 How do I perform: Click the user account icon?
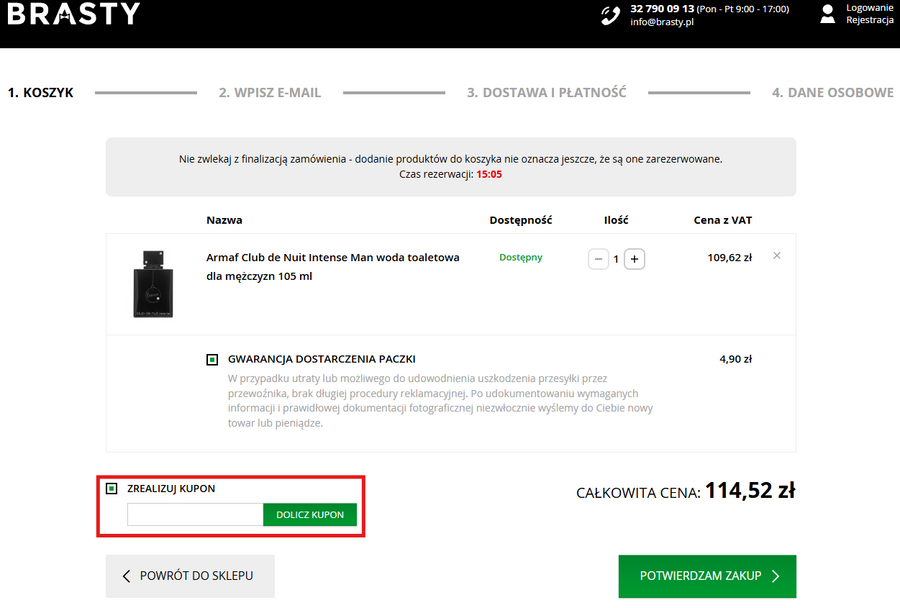point(827,14)
